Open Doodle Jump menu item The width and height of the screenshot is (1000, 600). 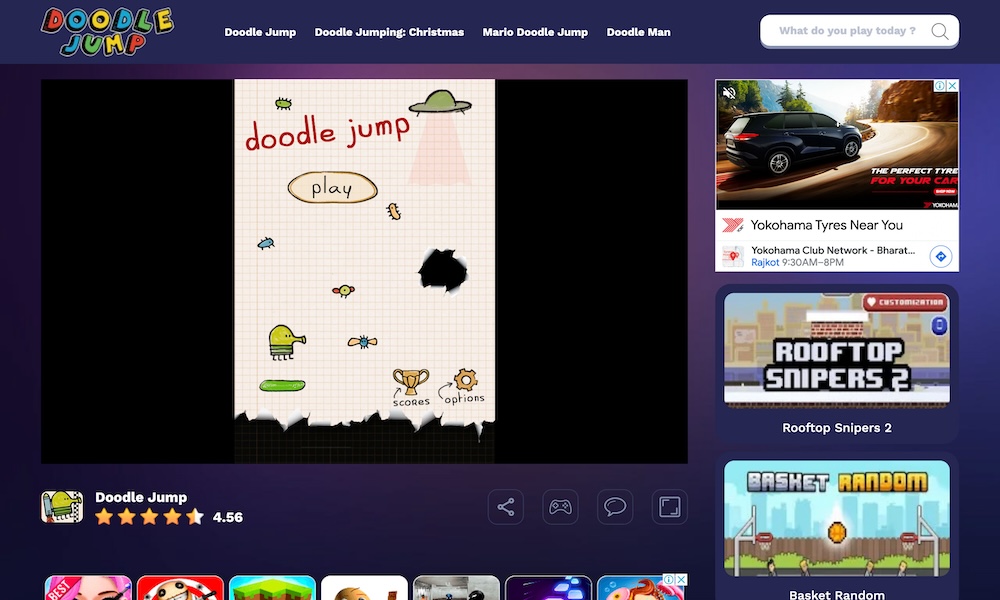(260, 32)
